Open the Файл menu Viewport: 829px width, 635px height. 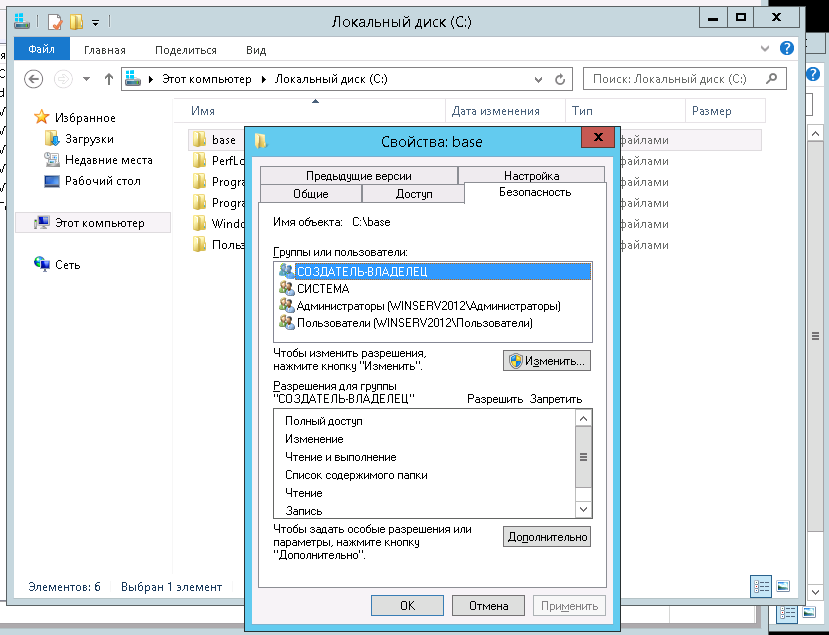click(x=41, y=49)
